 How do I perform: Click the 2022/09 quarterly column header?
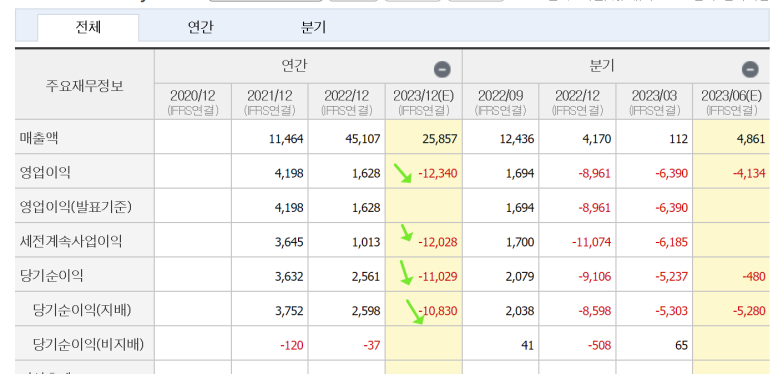[500, 102]
